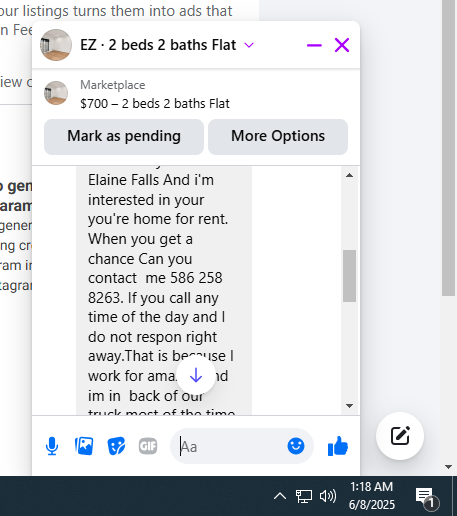This screenshot has height=516, width=457.
Task: Open the emoji smiley picker
Action: [x=296, y=446]
